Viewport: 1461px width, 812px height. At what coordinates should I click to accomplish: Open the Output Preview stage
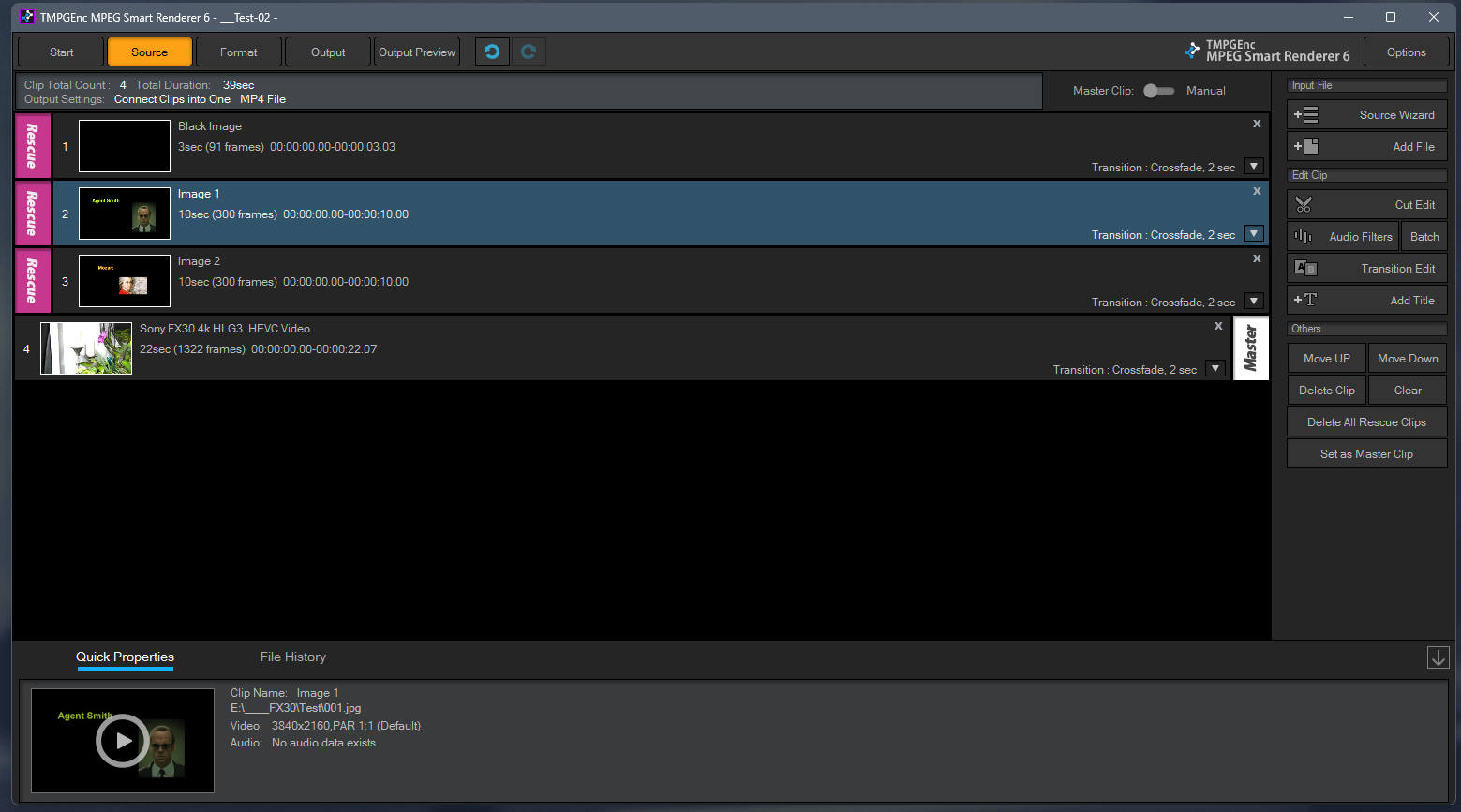tap(417, 52)
